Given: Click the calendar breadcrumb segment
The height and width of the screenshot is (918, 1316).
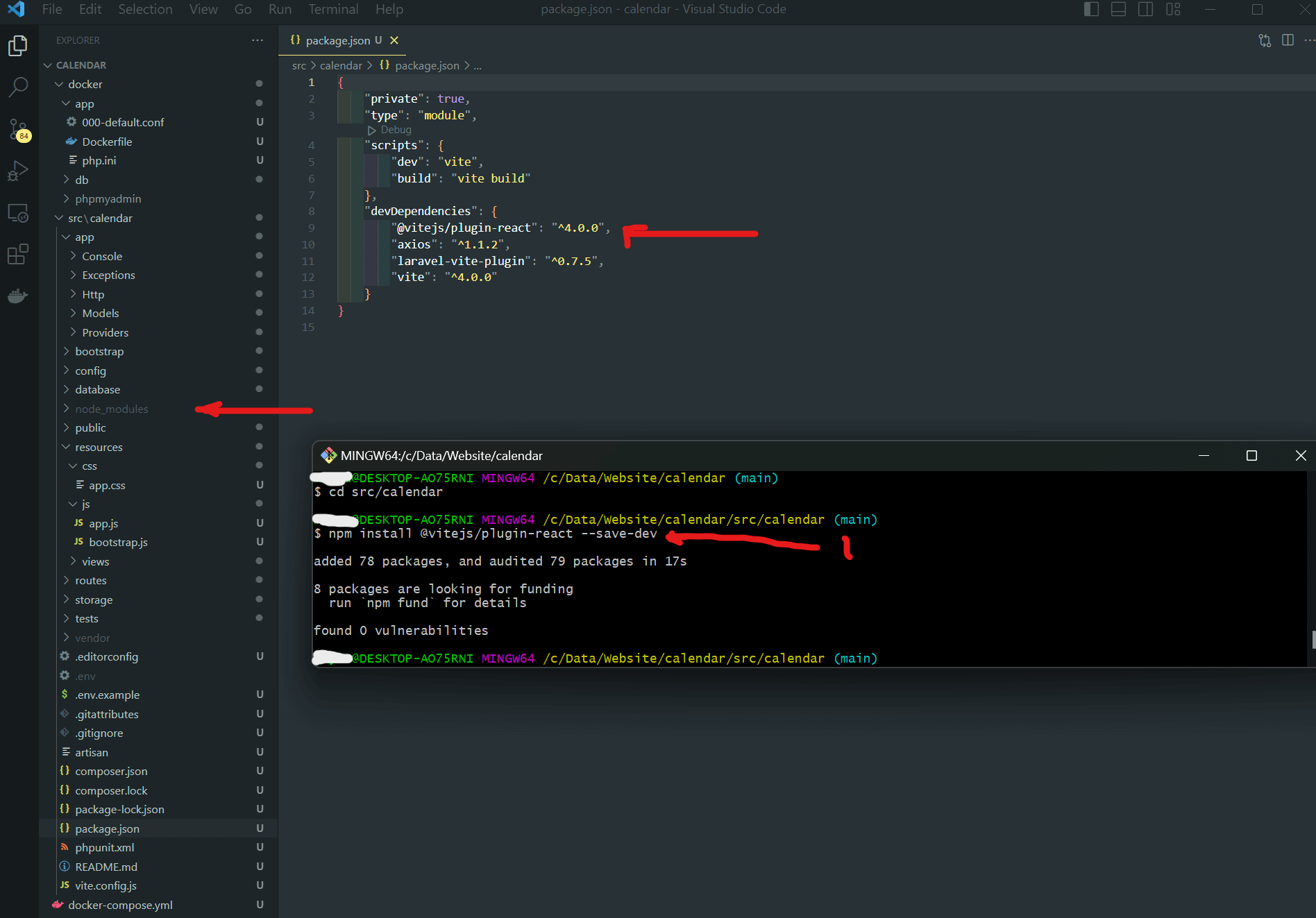Looking at the screenshot, I should [x=341, y=66].
